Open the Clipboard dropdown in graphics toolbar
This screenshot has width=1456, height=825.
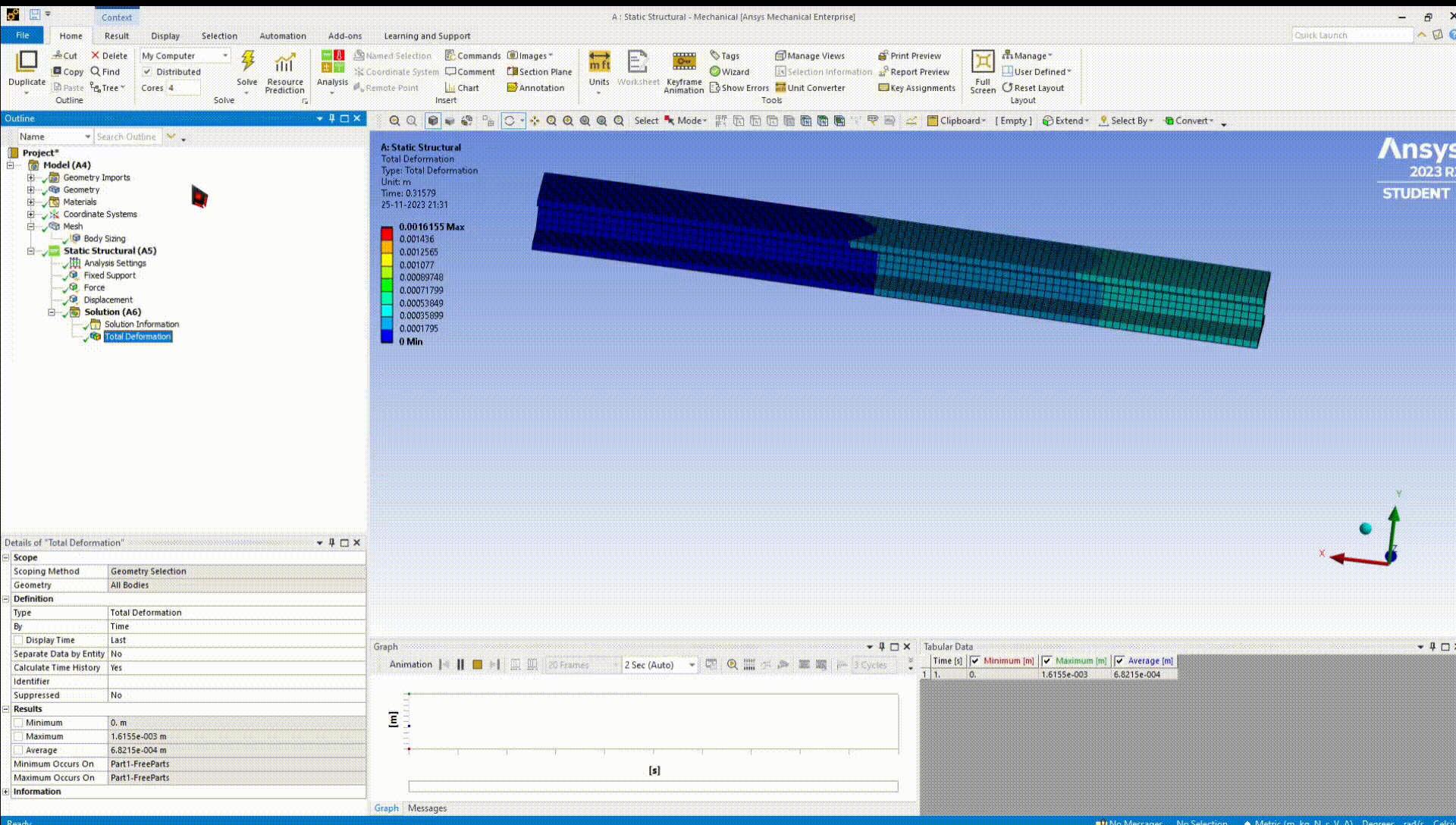956,121
